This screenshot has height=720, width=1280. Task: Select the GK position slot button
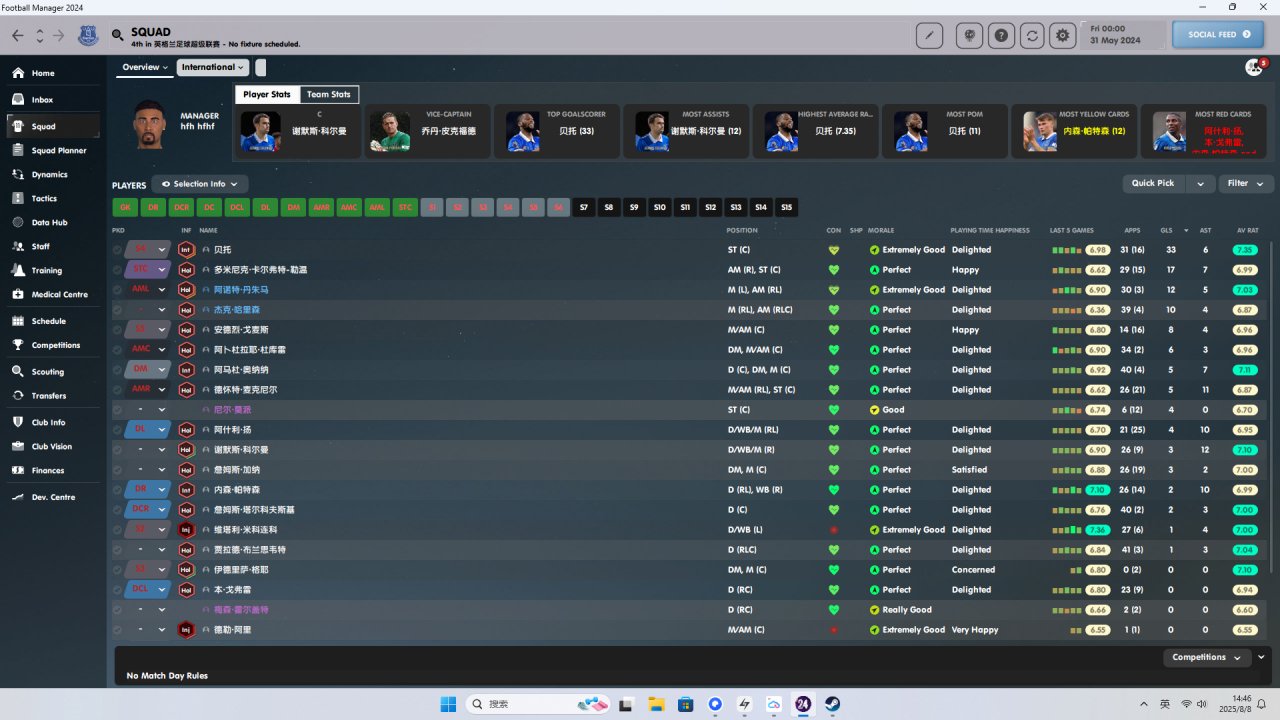click(x=125, y=208)
